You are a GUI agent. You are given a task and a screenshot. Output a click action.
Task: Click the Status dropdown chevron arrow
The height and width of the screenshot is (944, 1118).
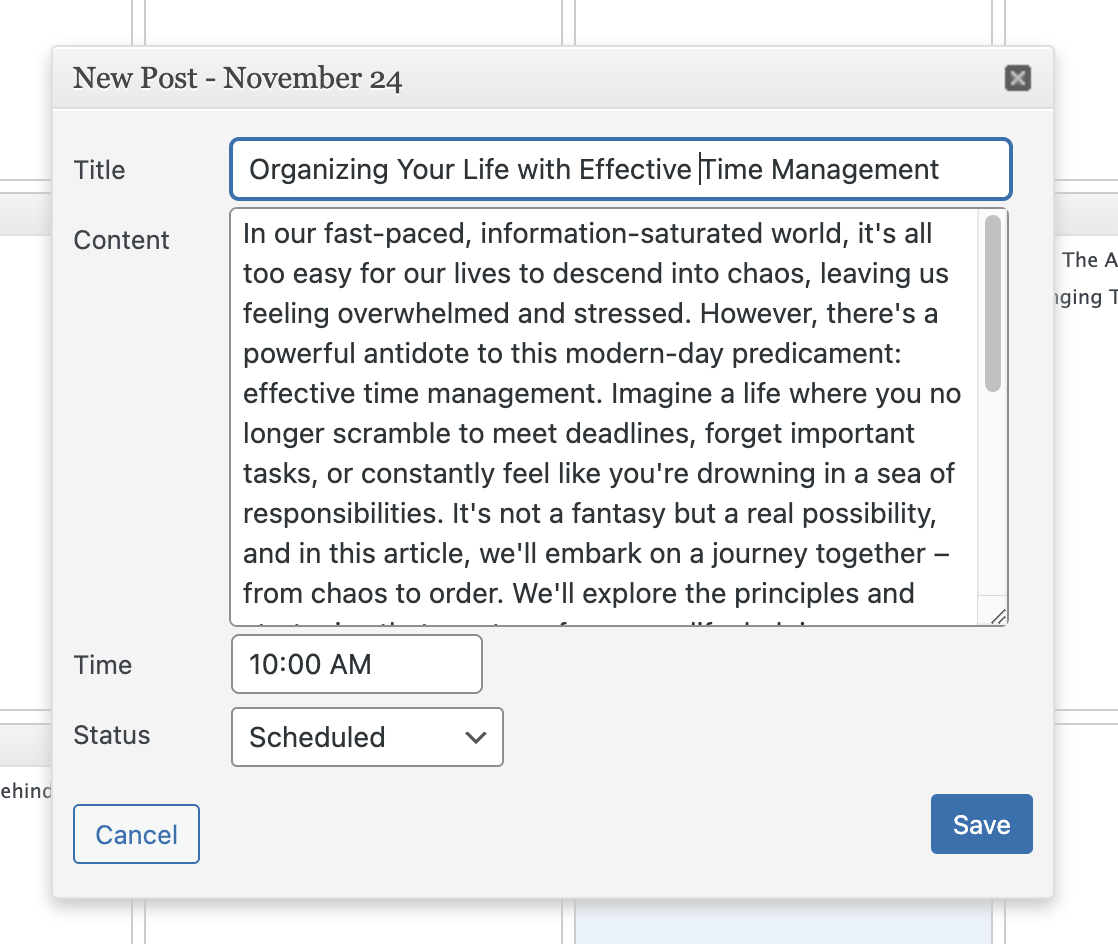tap(475, 737)
